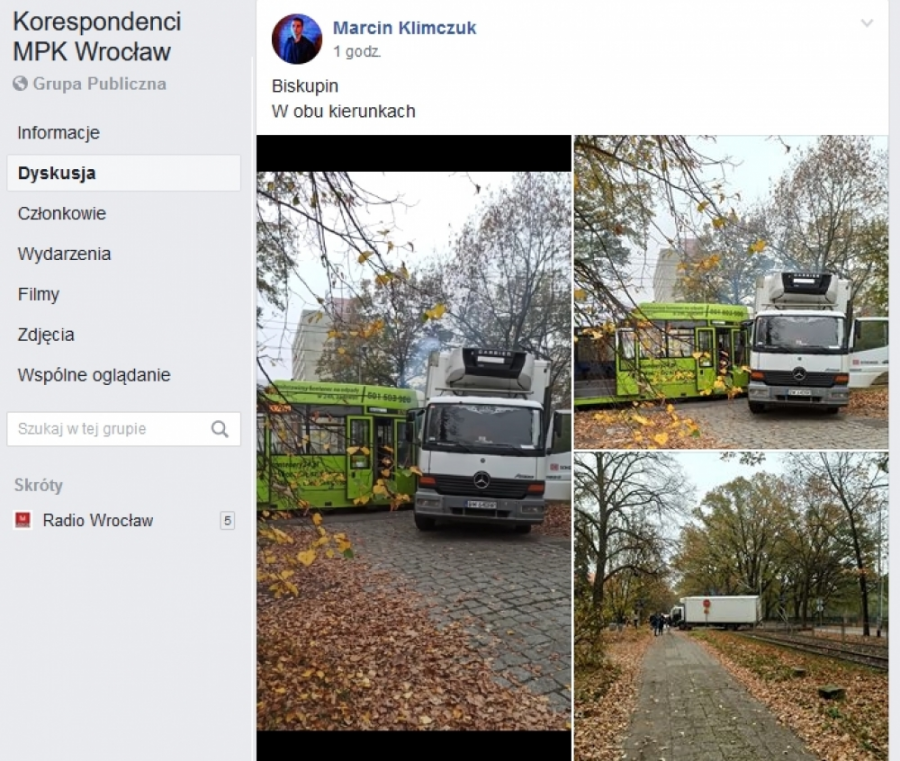900x761 pixels.
Task: Click the Radio Wrocław shortcut icon
Action: (x=23, y=520)
